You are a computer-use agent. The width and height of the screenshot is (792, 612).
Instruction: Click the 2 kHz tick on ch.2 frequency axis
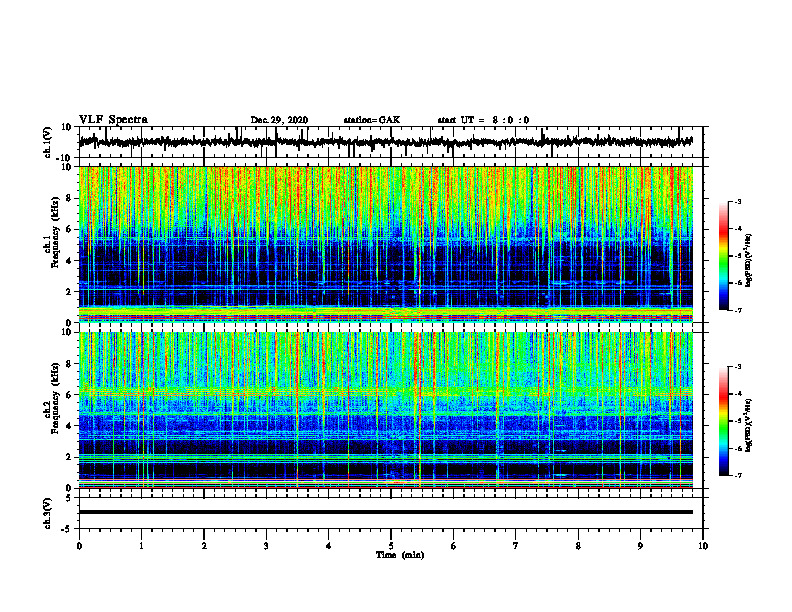(69, 457)
